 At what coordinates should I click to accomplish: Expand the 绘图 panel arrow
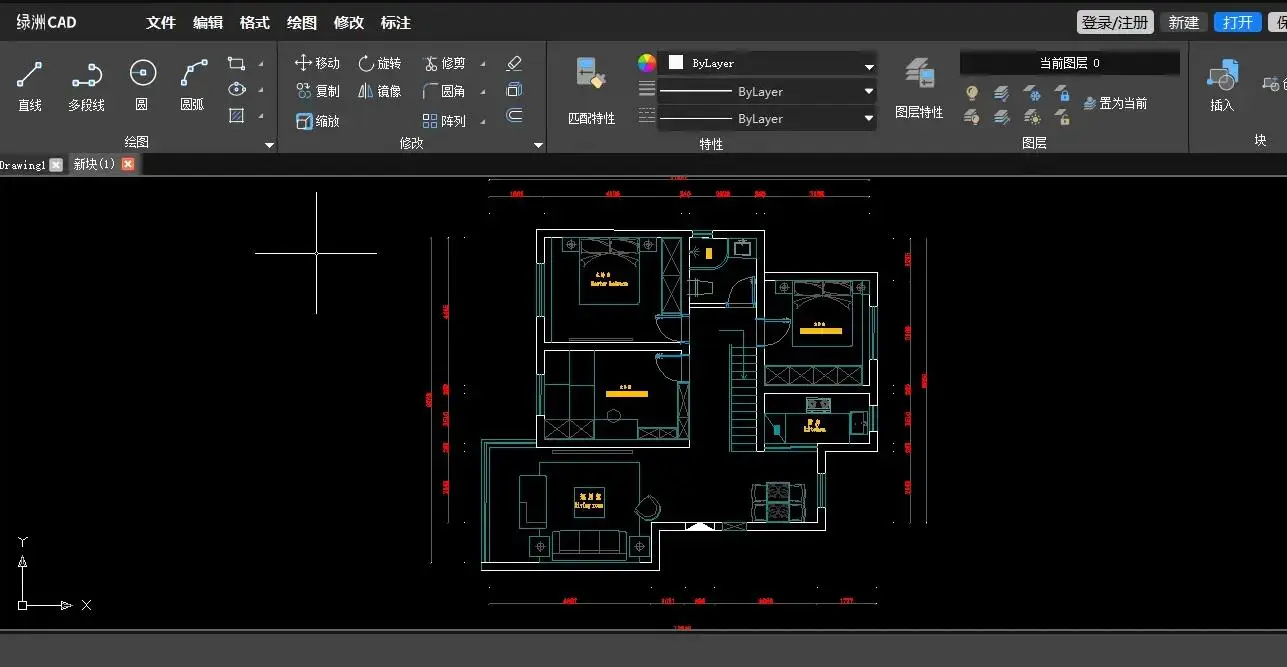[269, 145]
